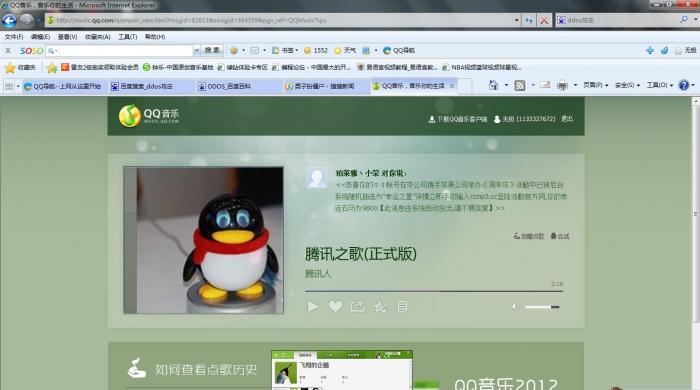Viewport: 700px width, 390px height.
Task: Switch to the QQ导航 browser tab
Action: 62,86
